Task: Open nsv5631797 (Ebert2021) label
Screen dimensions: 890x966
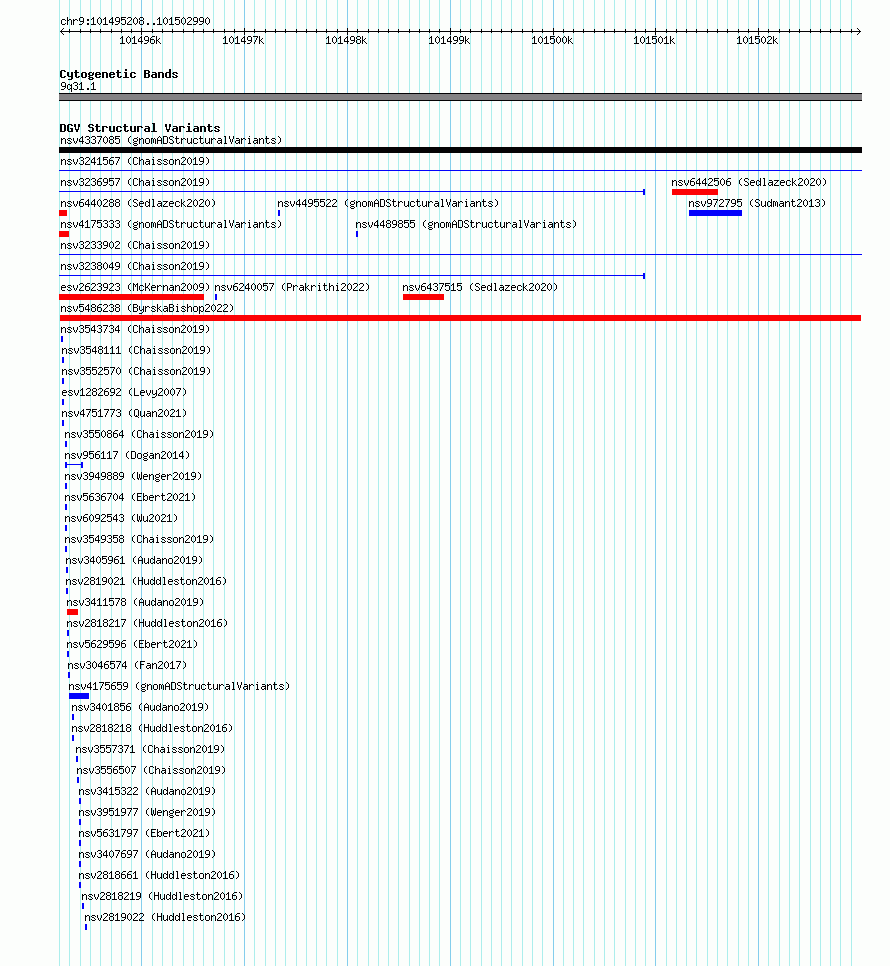Action: click(x=144, y=832)
